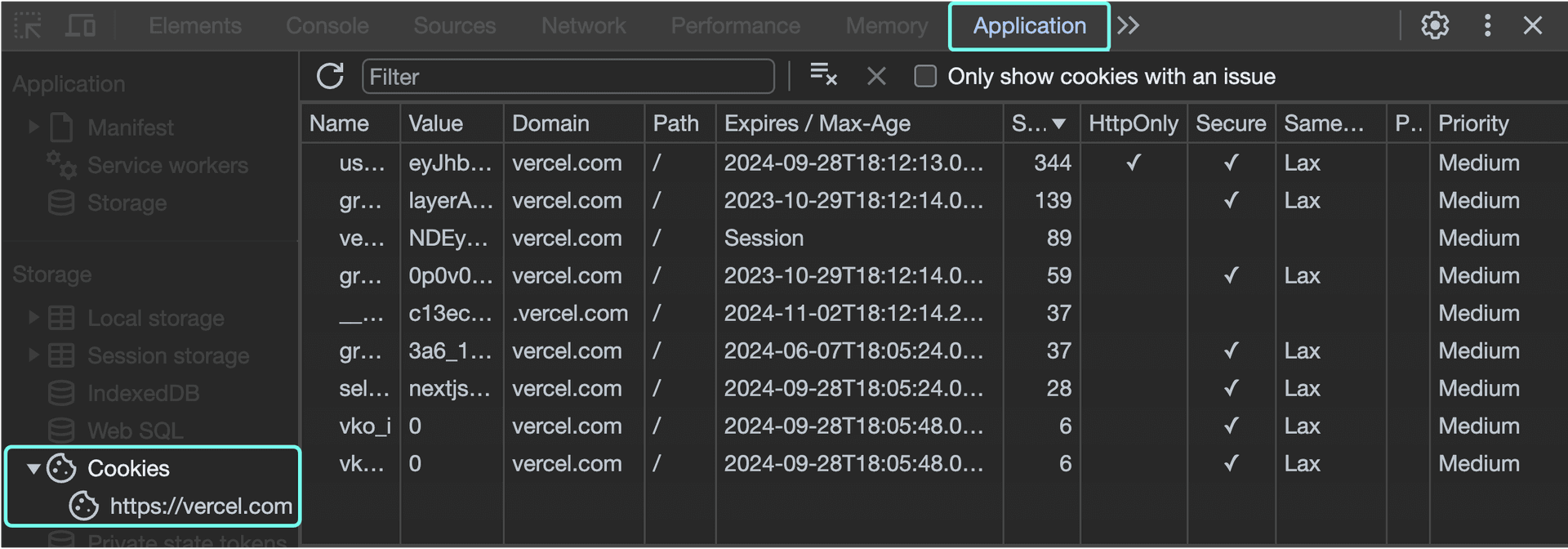
Task: Switch to the Console tab
Action: [327, 26]
